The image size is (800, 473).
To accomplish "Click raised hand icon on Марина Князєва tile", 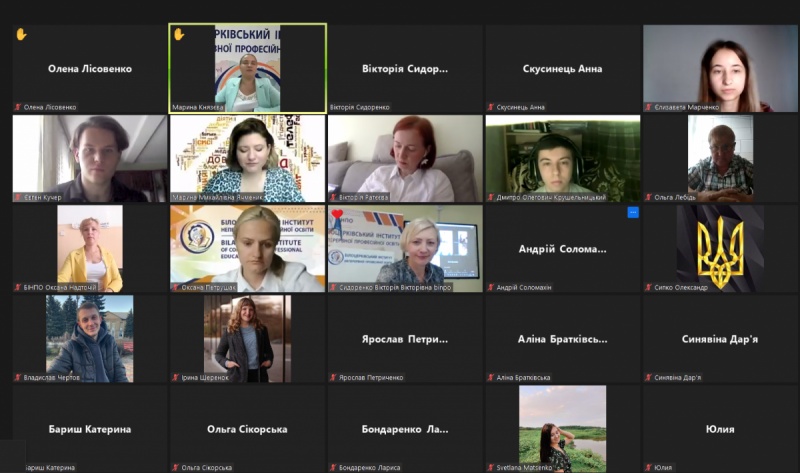I will (x=179, y=34).
